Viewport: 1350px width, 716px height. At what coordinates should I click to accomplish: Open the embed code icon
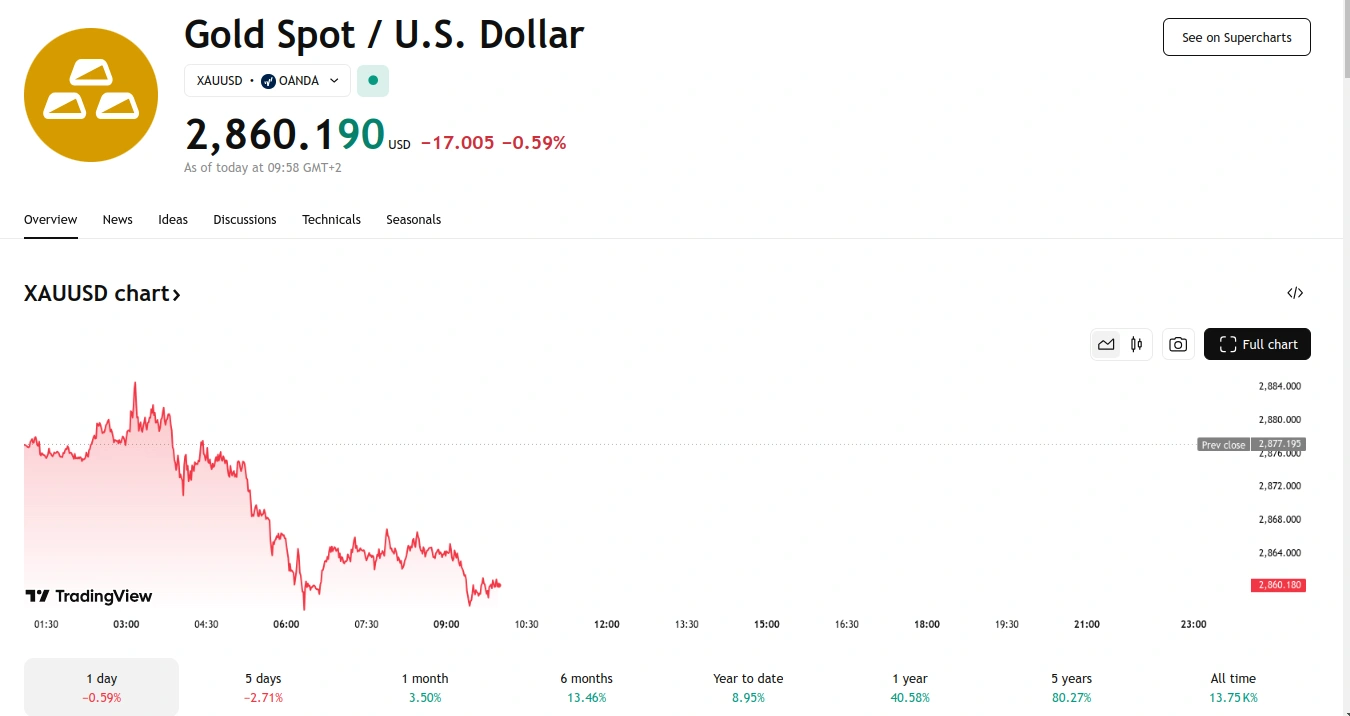click(1295, 293)
